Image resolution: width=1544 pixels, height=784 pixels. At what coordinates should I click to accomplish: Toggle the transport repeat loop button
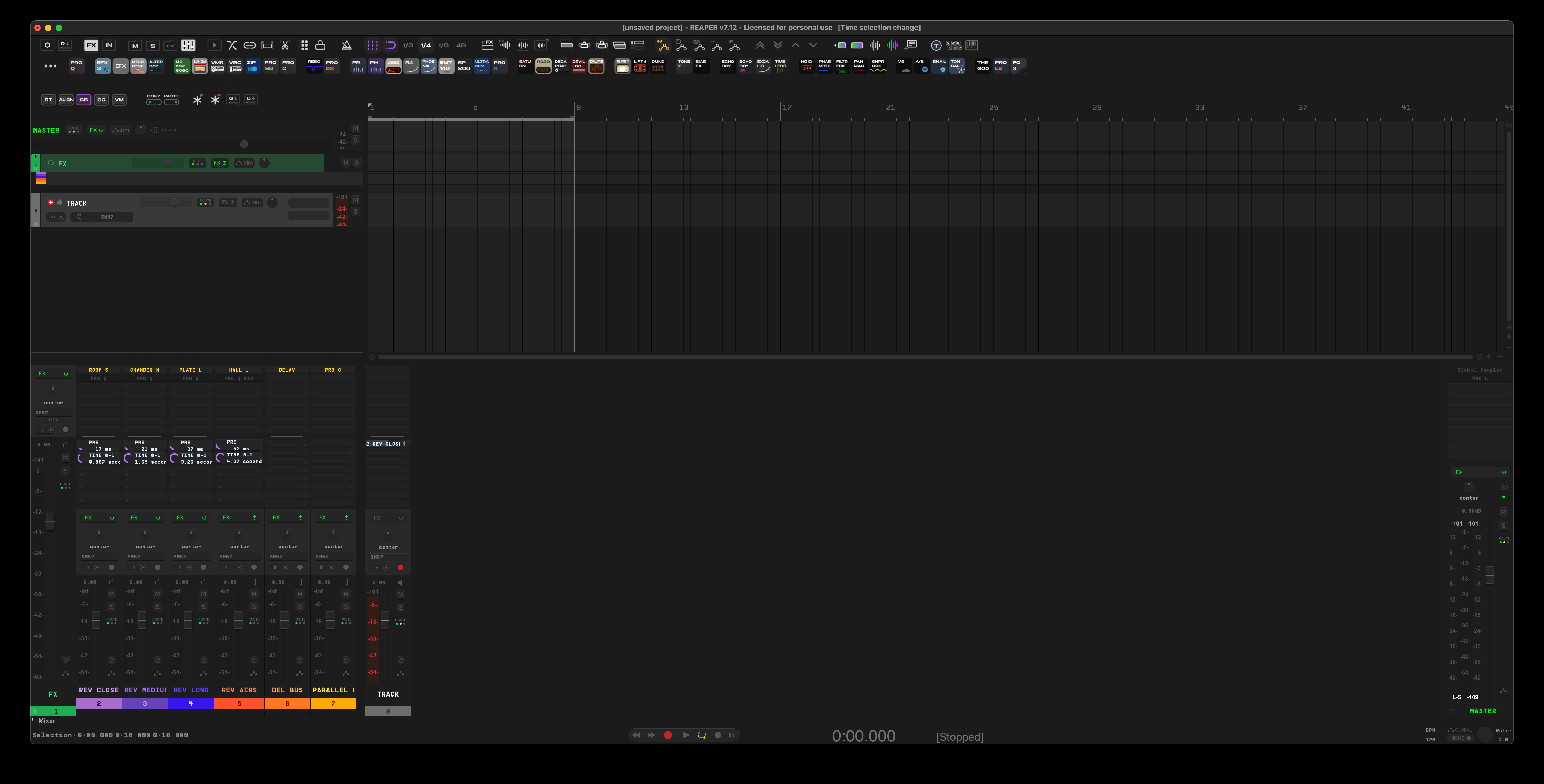click(x=702, y=735)
